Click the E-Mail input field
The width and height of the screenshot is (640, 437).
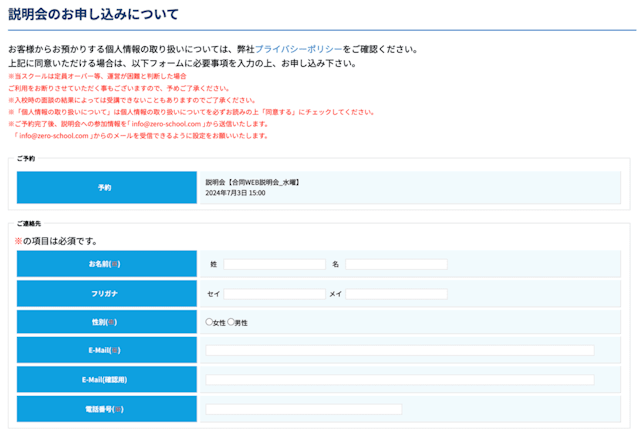(400, 350)
